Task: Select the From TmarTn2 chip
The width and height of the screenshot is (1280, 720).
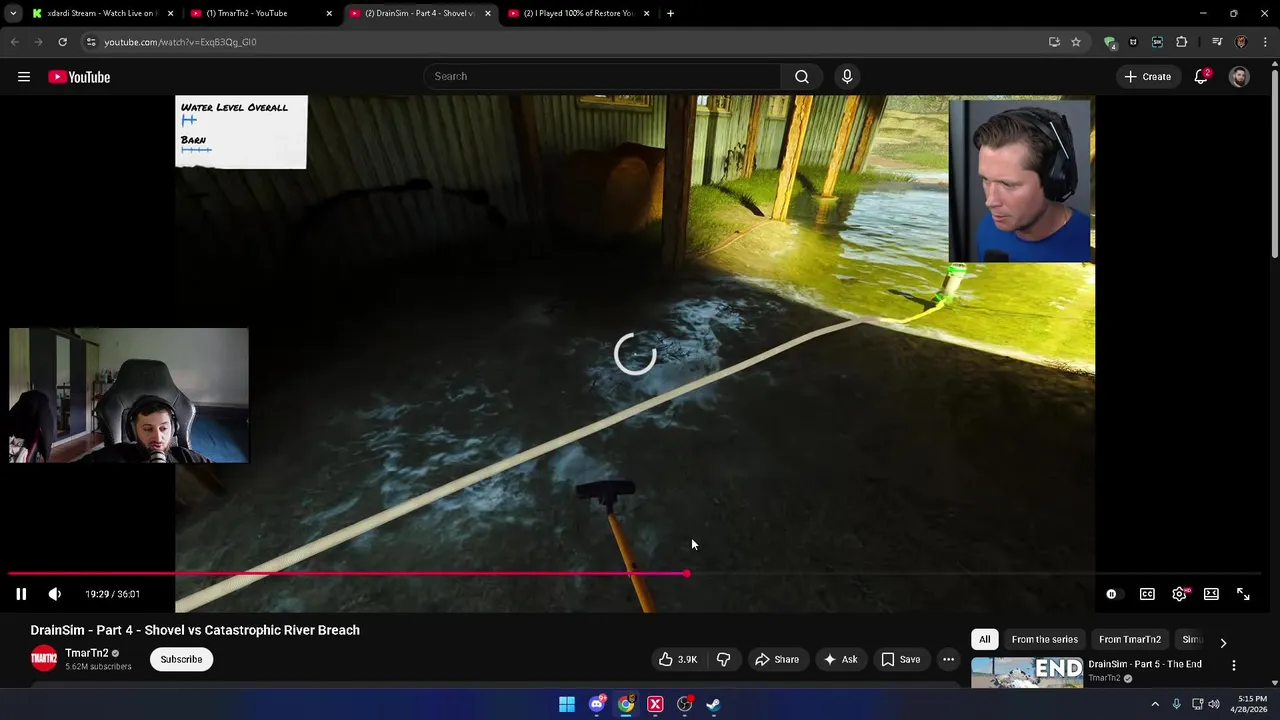Action: point(1130,640)
